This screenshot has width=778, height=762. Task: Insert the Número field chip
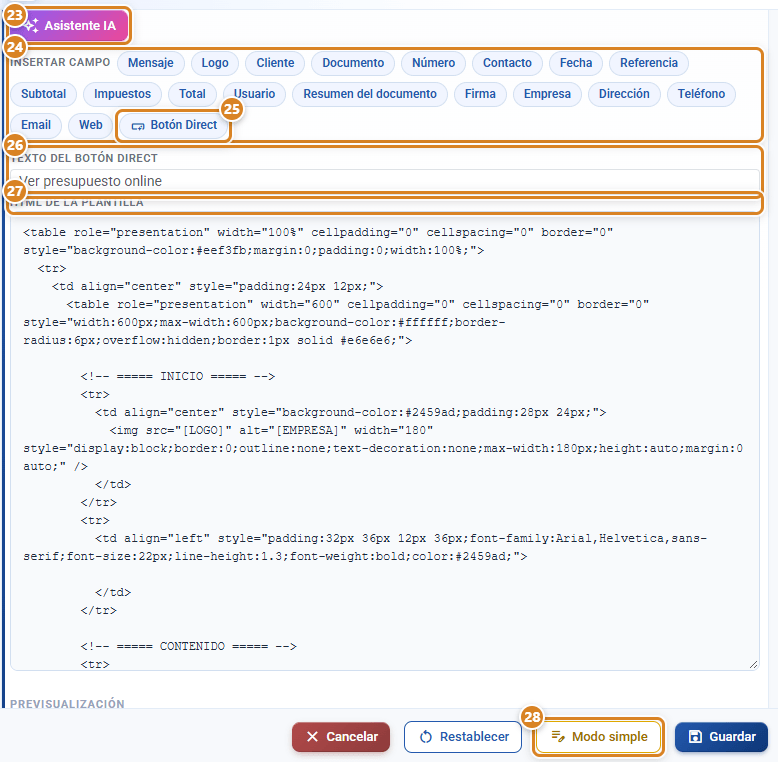(433, 63)
